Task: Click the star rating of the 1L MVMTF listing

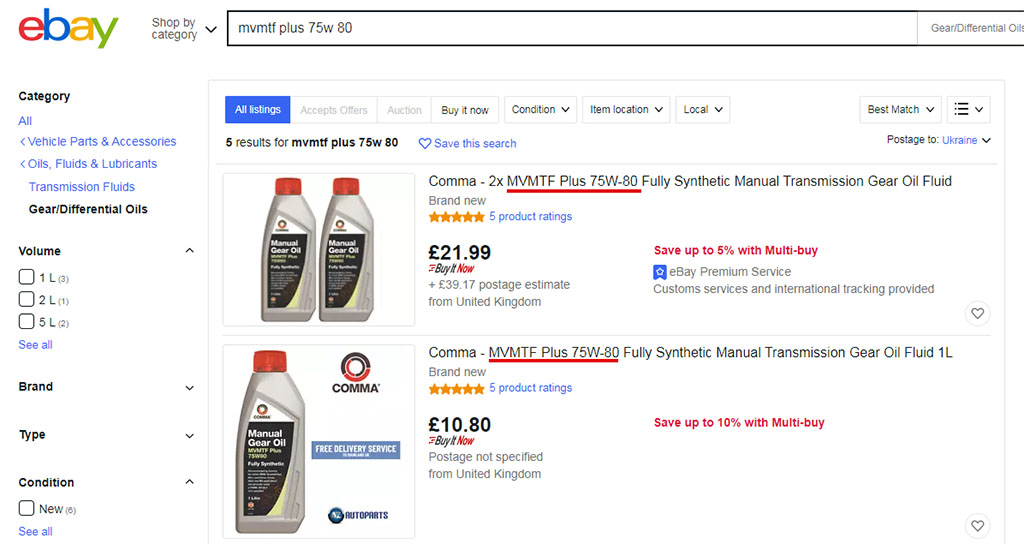Action: click(456, 389)
